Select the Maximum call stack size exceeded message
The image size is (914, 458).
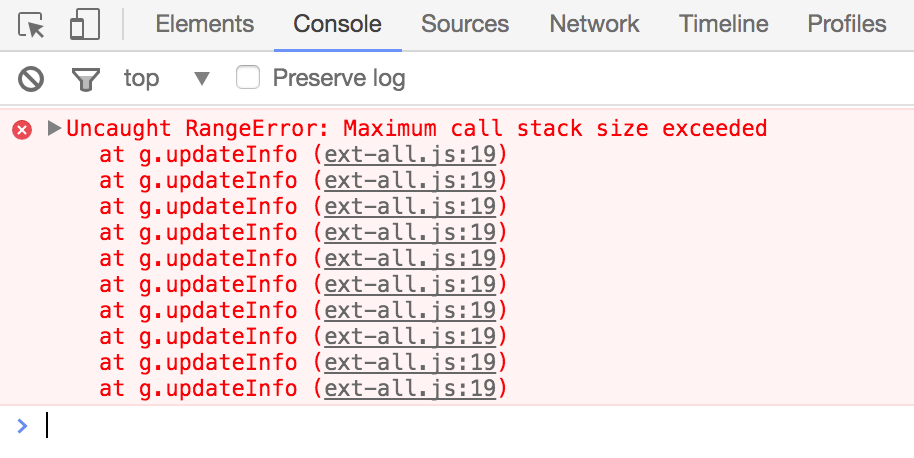[555, 128]
